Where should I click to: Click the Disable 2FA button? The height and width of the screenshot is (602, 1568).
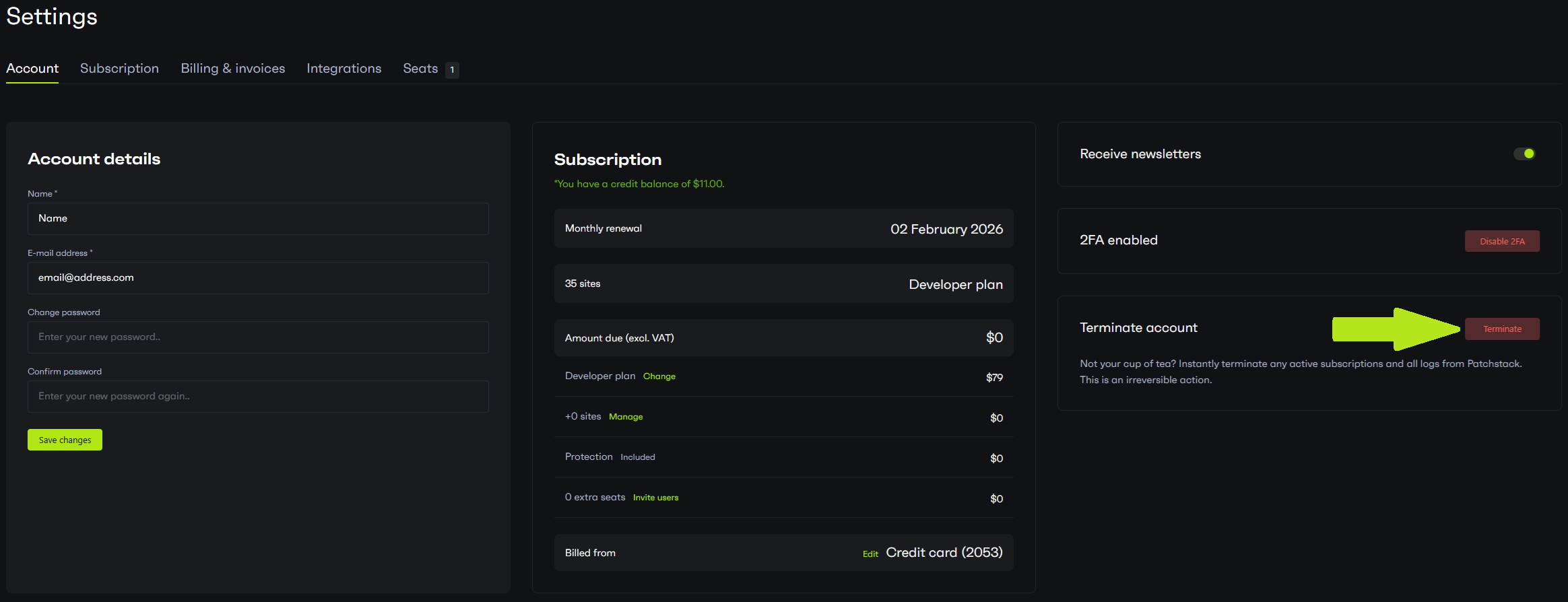1501,241
